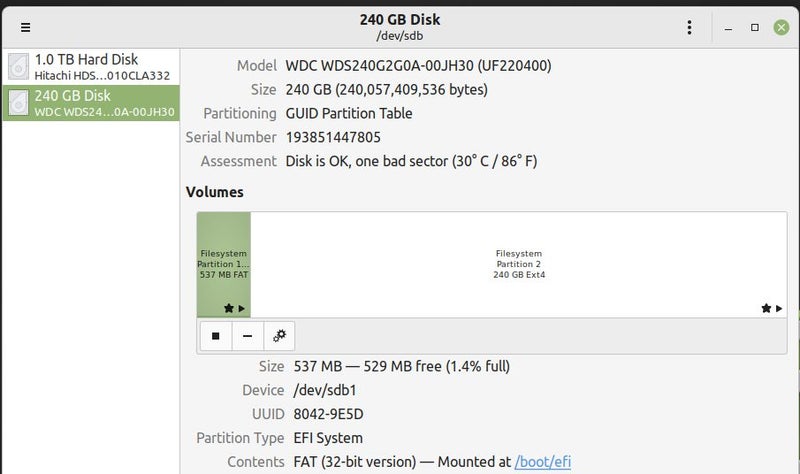Minimize the Disks window

click(x=729, y=28)
